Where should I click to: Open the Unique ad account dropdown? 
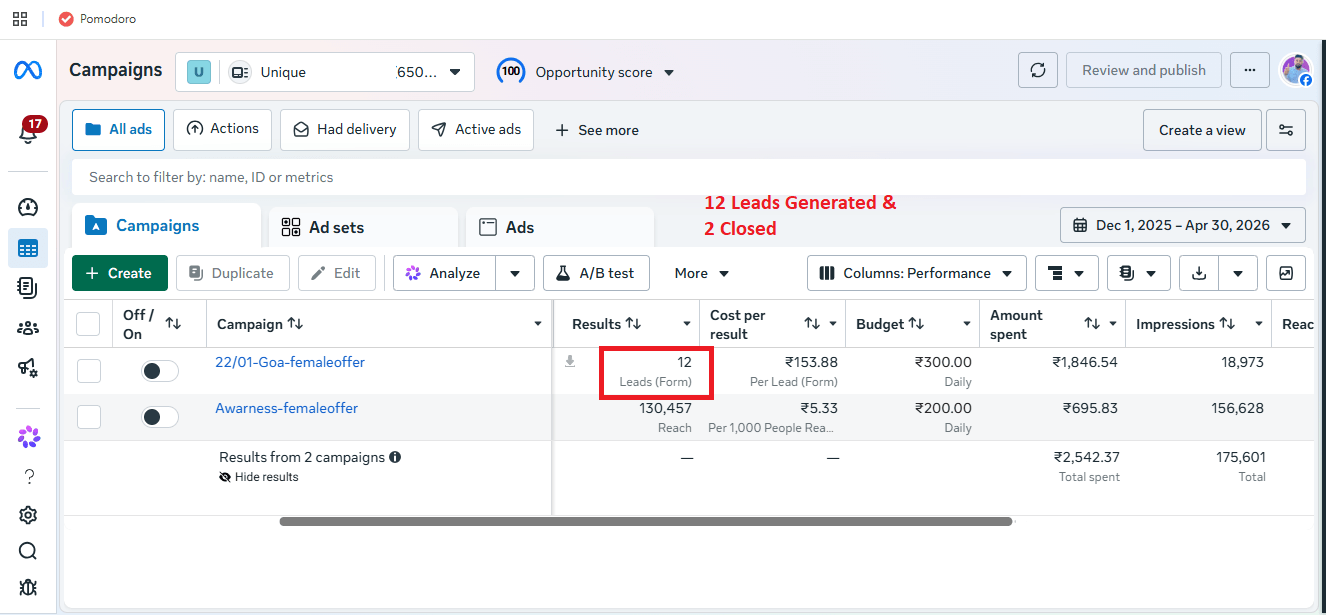coord(325,72)
